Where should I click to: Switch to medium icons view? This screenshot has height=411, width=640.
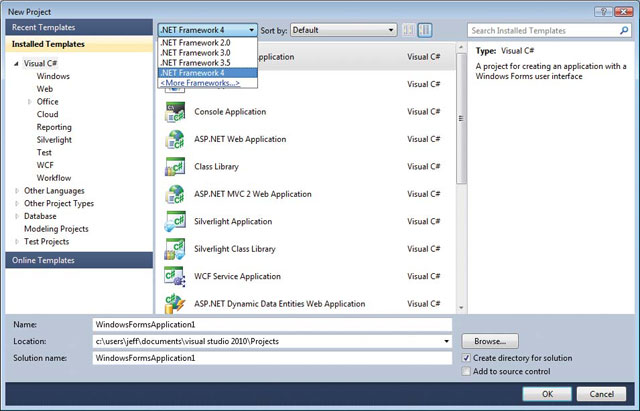425,30
